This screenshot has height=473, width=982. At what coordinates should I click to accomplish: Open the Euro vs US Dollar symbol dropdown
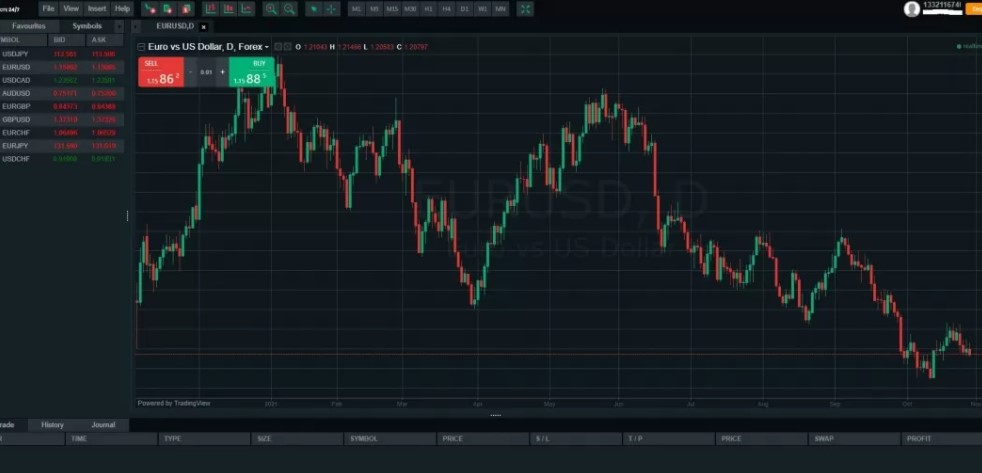267,47
